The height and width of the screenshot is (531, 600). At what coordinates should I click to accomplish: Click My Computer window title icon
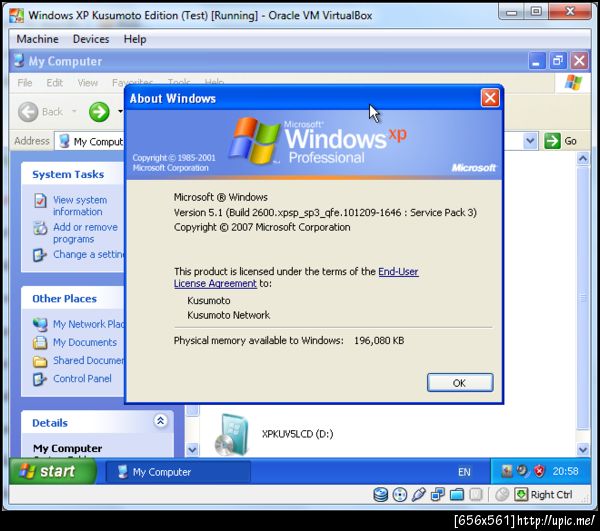(18, 60)
